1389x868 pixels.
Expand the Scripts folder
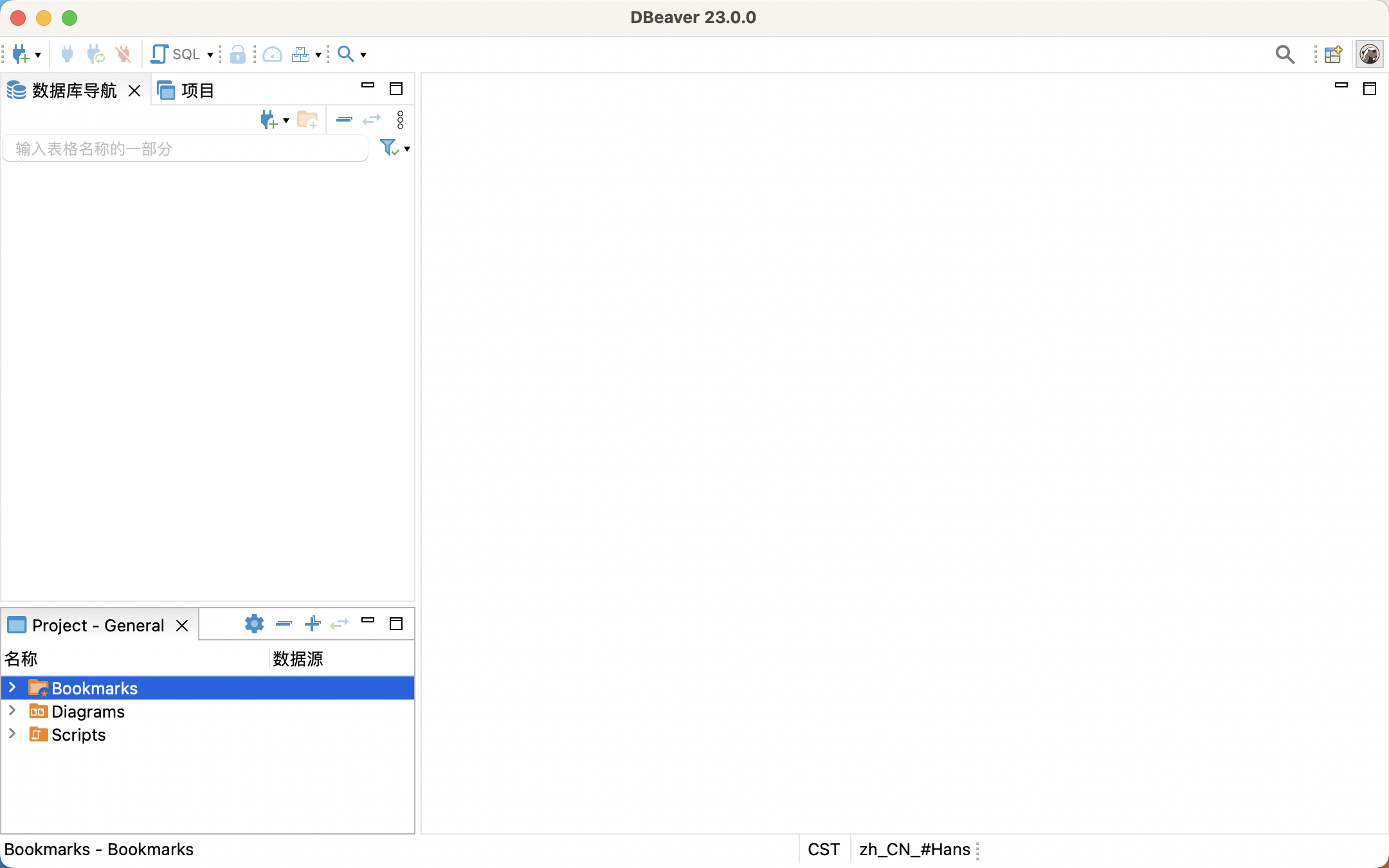[x=12, y=734]
